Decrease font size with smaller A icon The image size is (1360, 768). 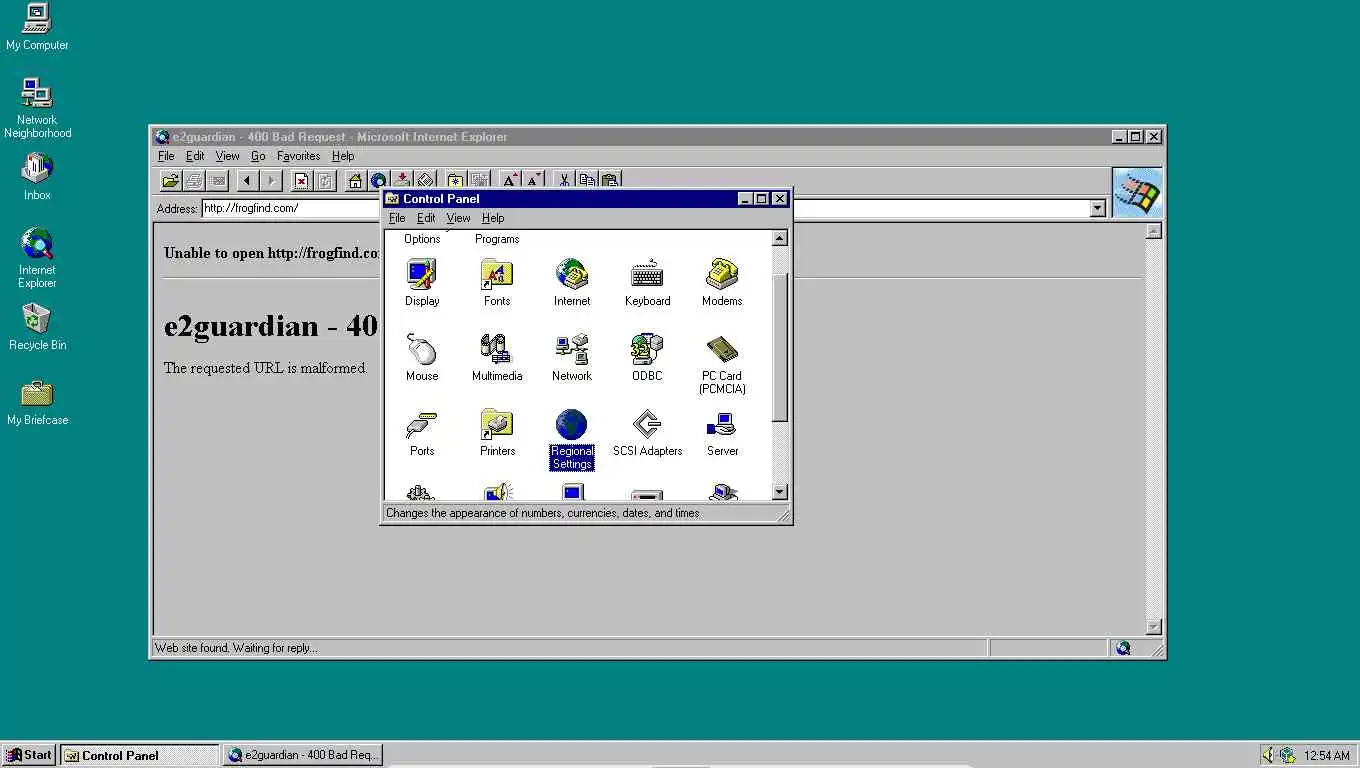[x=533, y=181]
